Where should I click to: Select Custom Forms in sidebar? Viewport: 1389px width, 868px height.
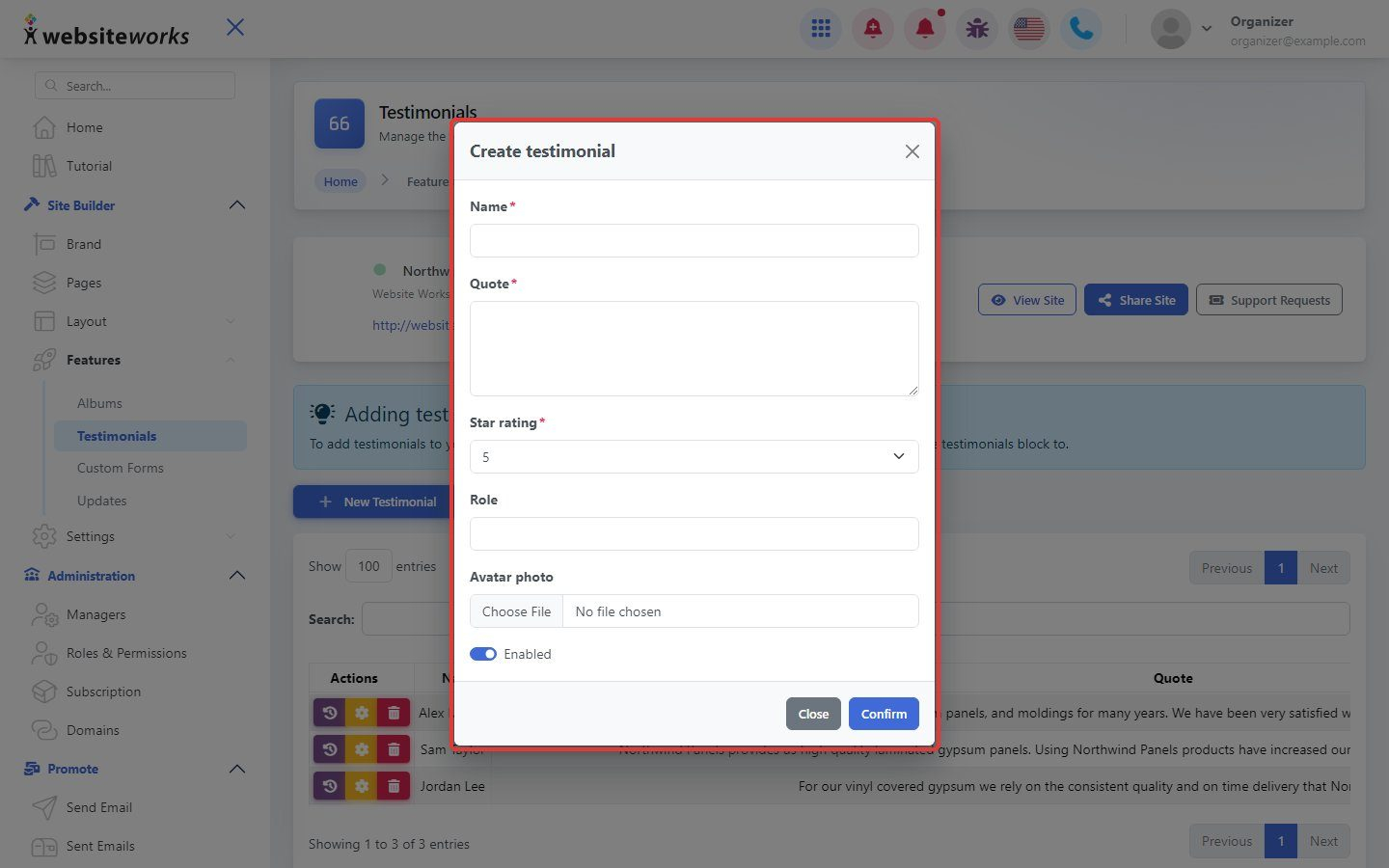coord(121,468)
